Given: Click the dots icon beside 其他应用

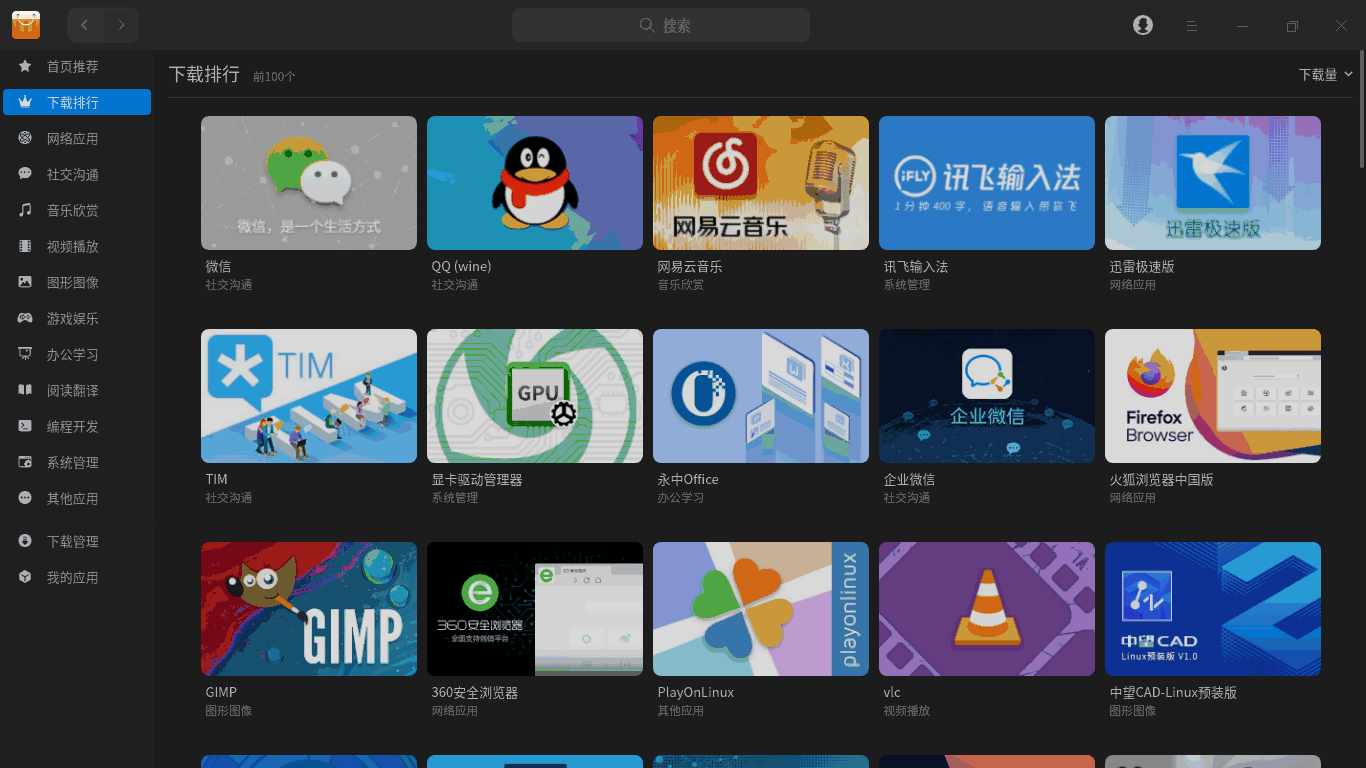Looking at the screenshot, I should 25,498.
